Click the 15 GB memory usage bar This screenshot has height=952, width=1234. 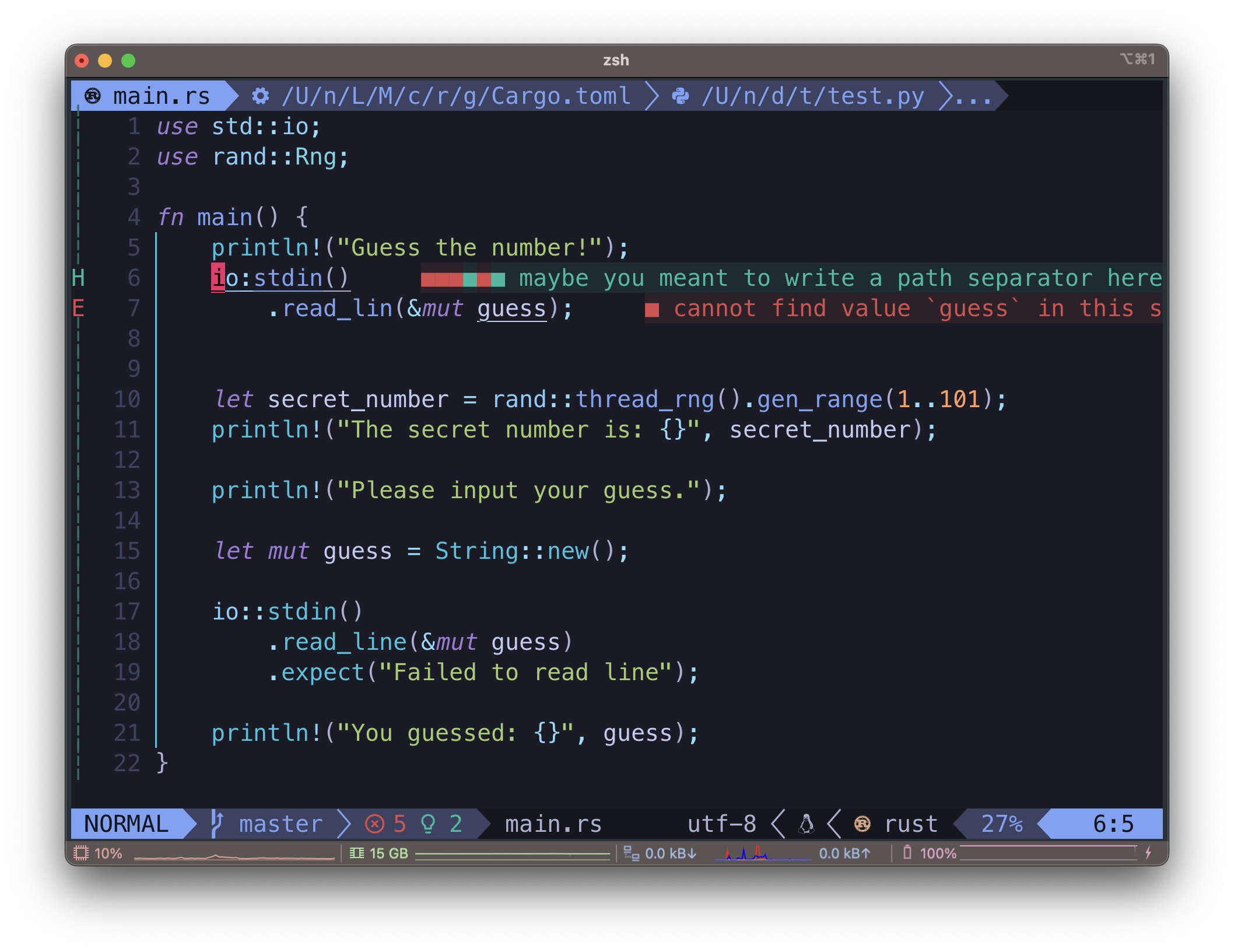512,855
